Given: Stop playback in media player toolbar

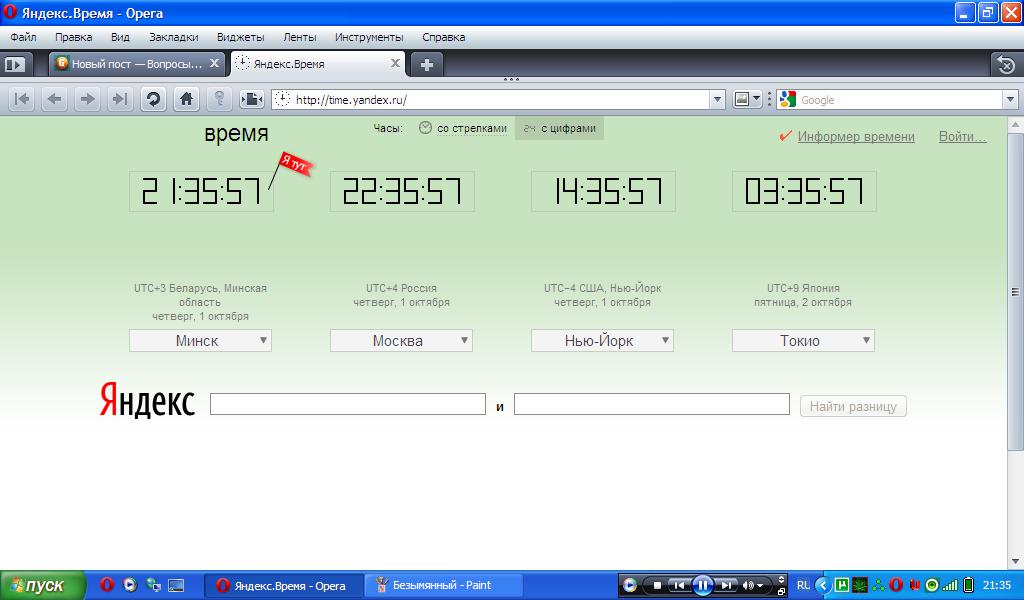Looking at the screenshot, I should [x=657, y=586].
